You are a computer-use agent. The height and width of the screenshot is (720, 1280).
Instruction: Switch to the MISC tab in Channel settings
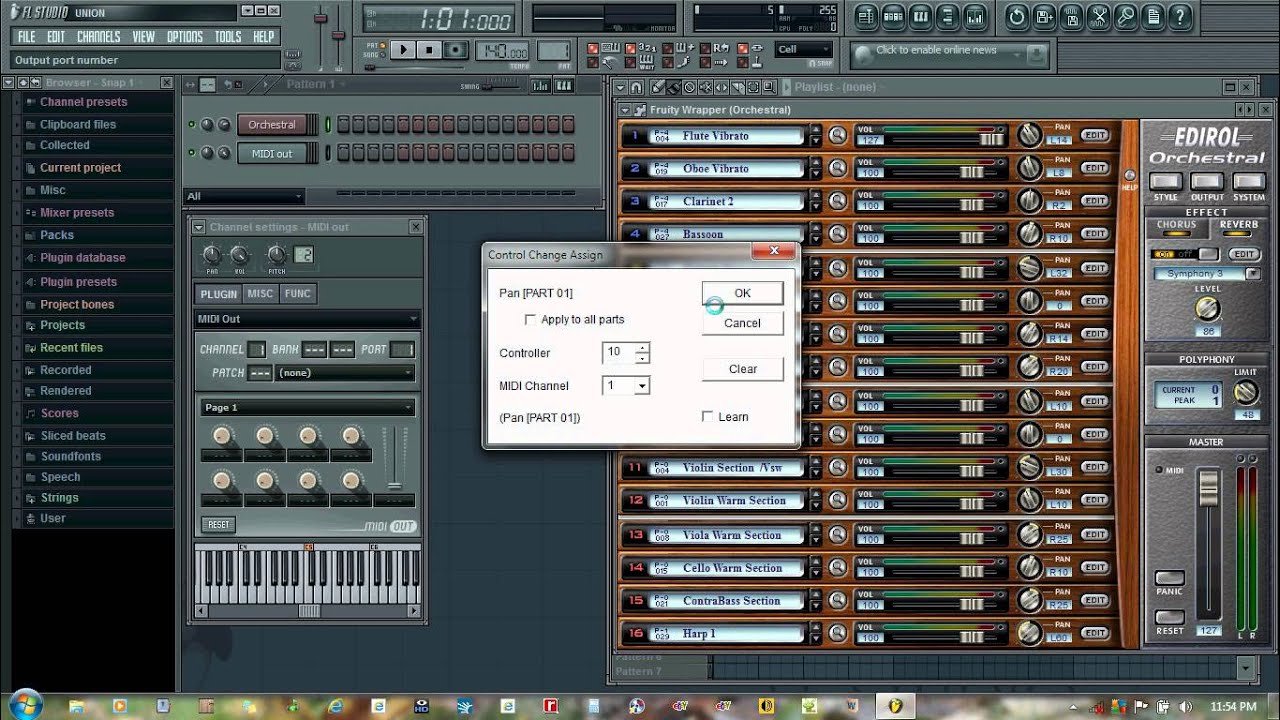tap(260, 294)
